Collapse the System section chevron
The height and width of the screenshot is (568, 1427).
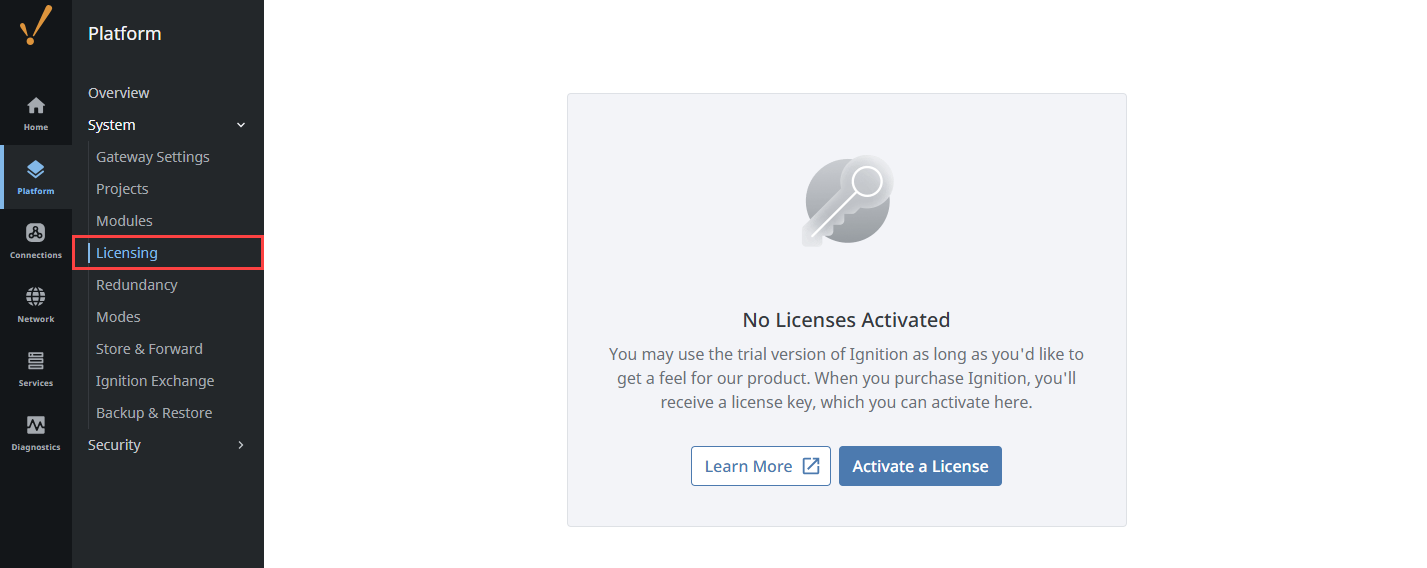pyautogui.click(x=240, y=125)
